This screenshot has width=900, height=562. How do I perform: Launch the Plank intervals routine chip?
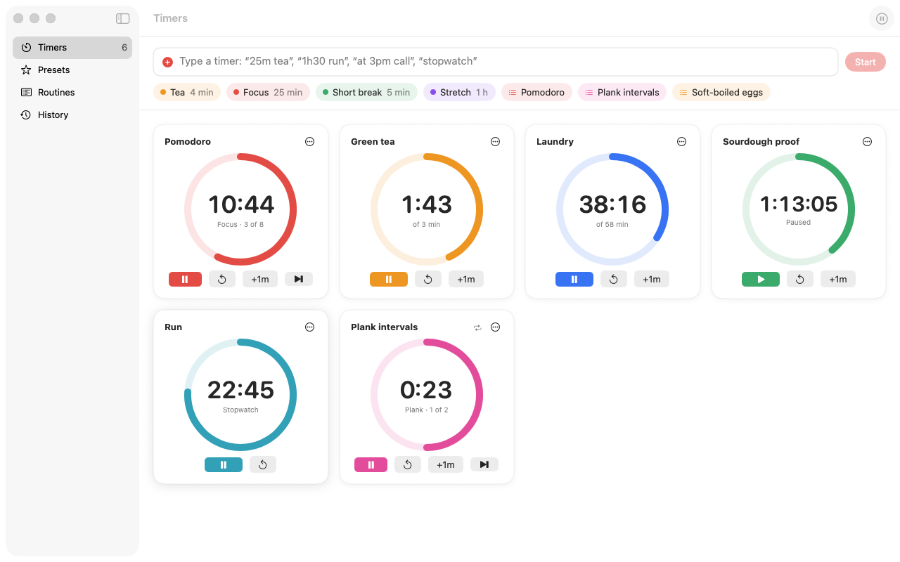pos(622,92)
